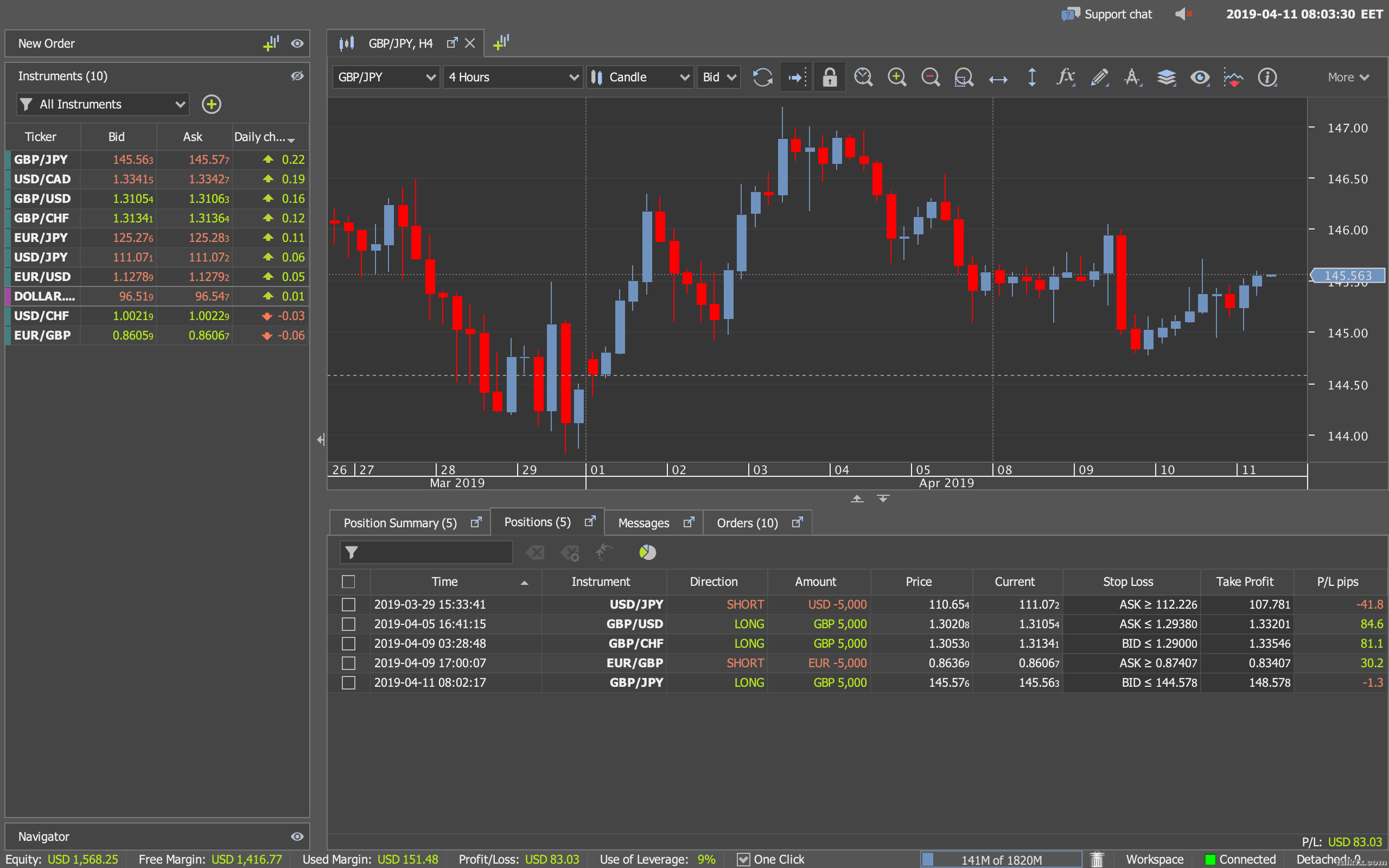Toggle Navigator panel visibility eye
This screenshot has height=868, width=1389.
pos(297,837)
